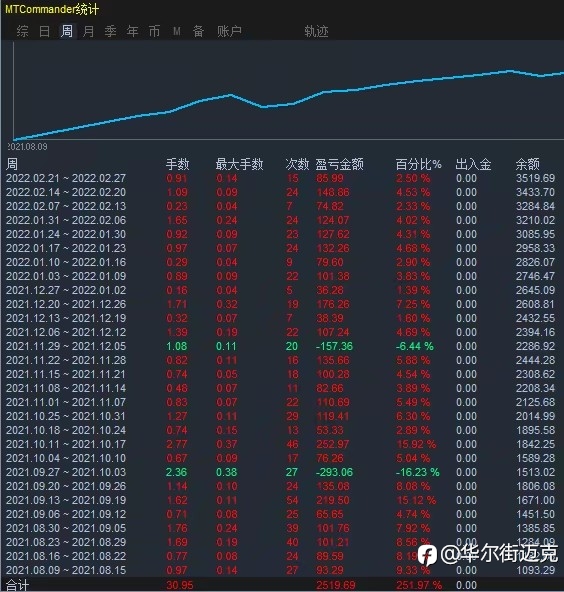The width and height of the screenshot is (564, 592).
Task: Select week row 2021.12.27 ~ 2022.01.02
Action: (281, 290)
